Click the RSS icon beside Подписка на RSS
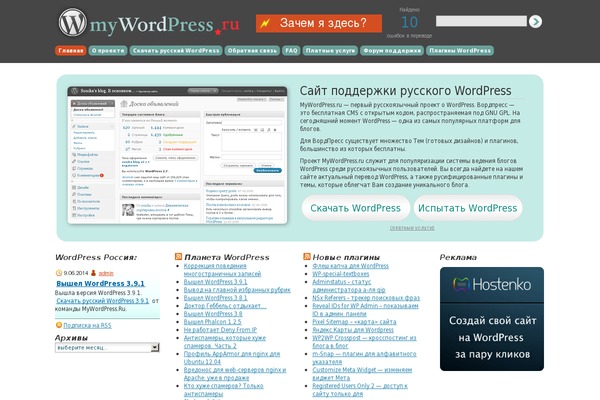The height and width of the screenshot is (400, 600). [59, 325]
